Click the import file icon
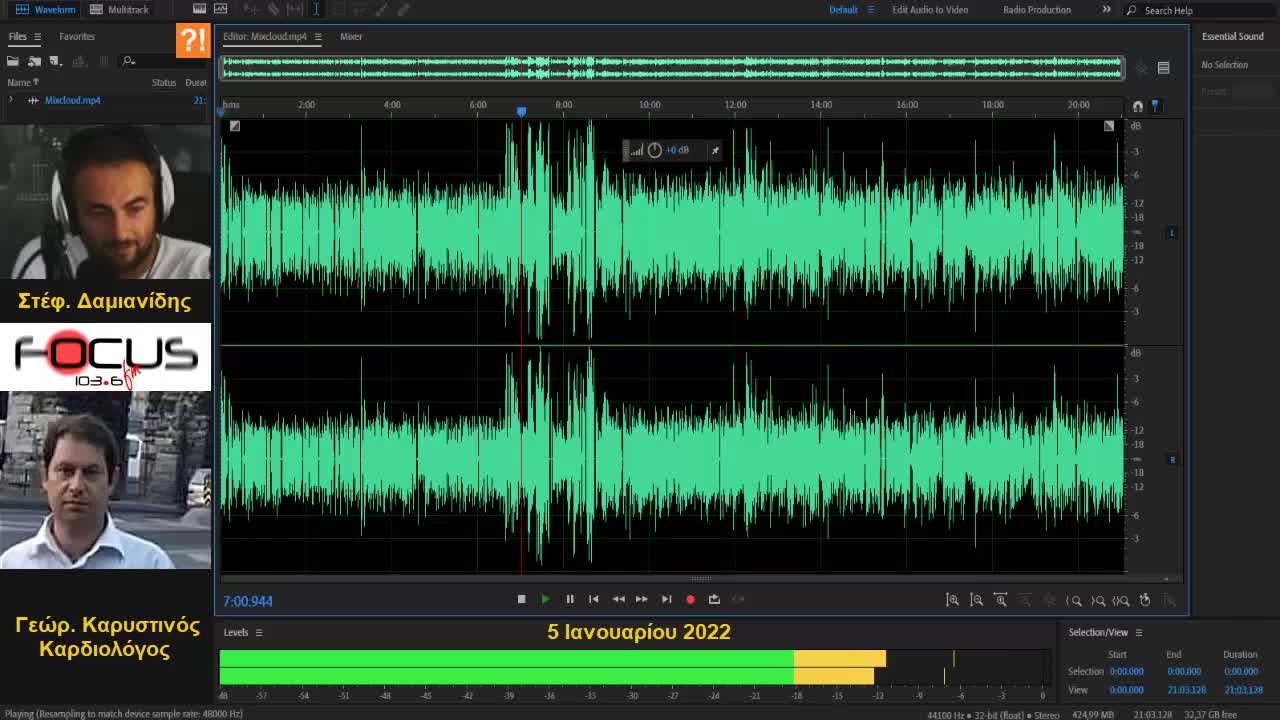This screenshot has width=1280, height=720. click(x=34, y=62)
